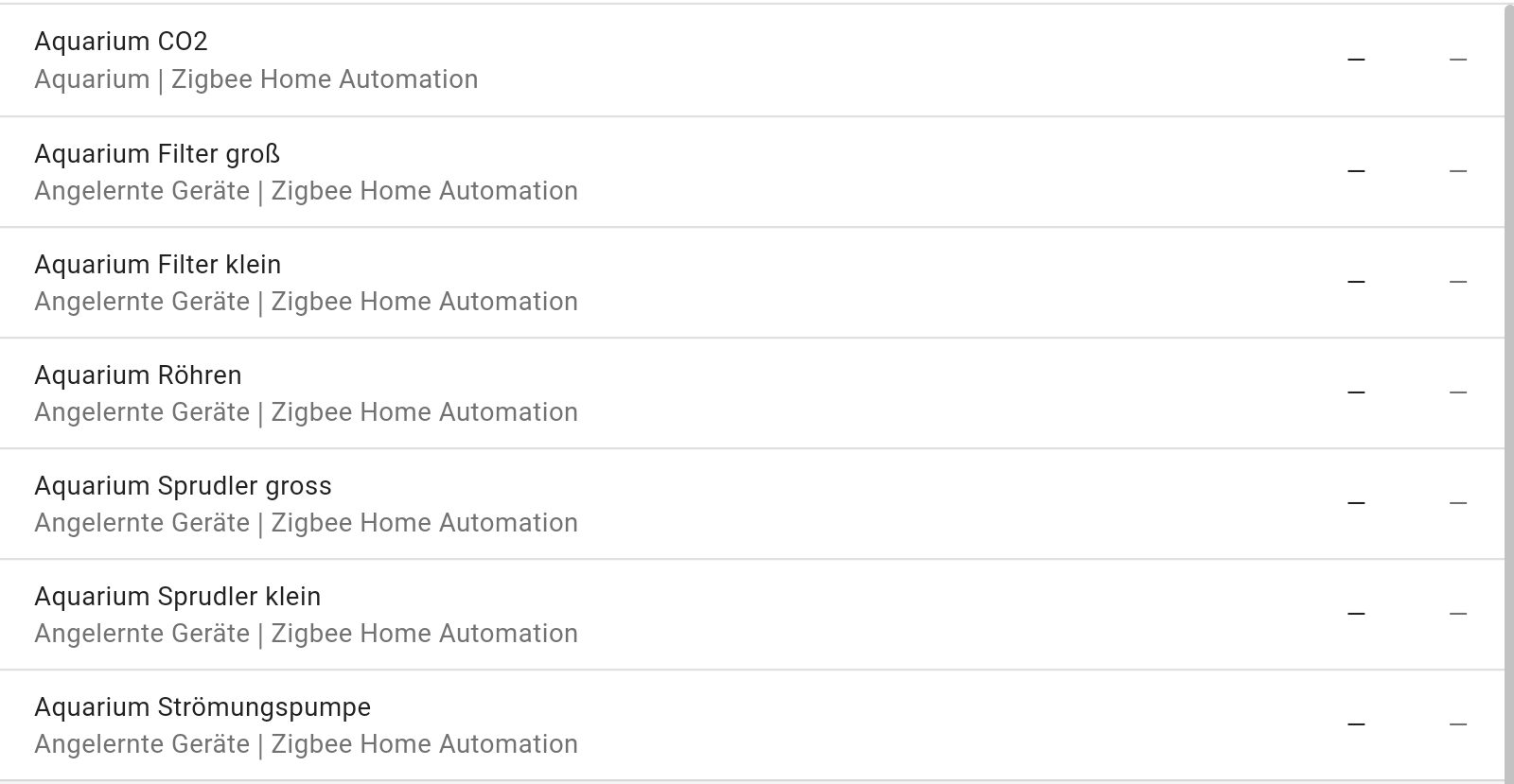
Task: Click the light gray dash in Aquarium Strömungspumpe row
Action: point(1458,724)
